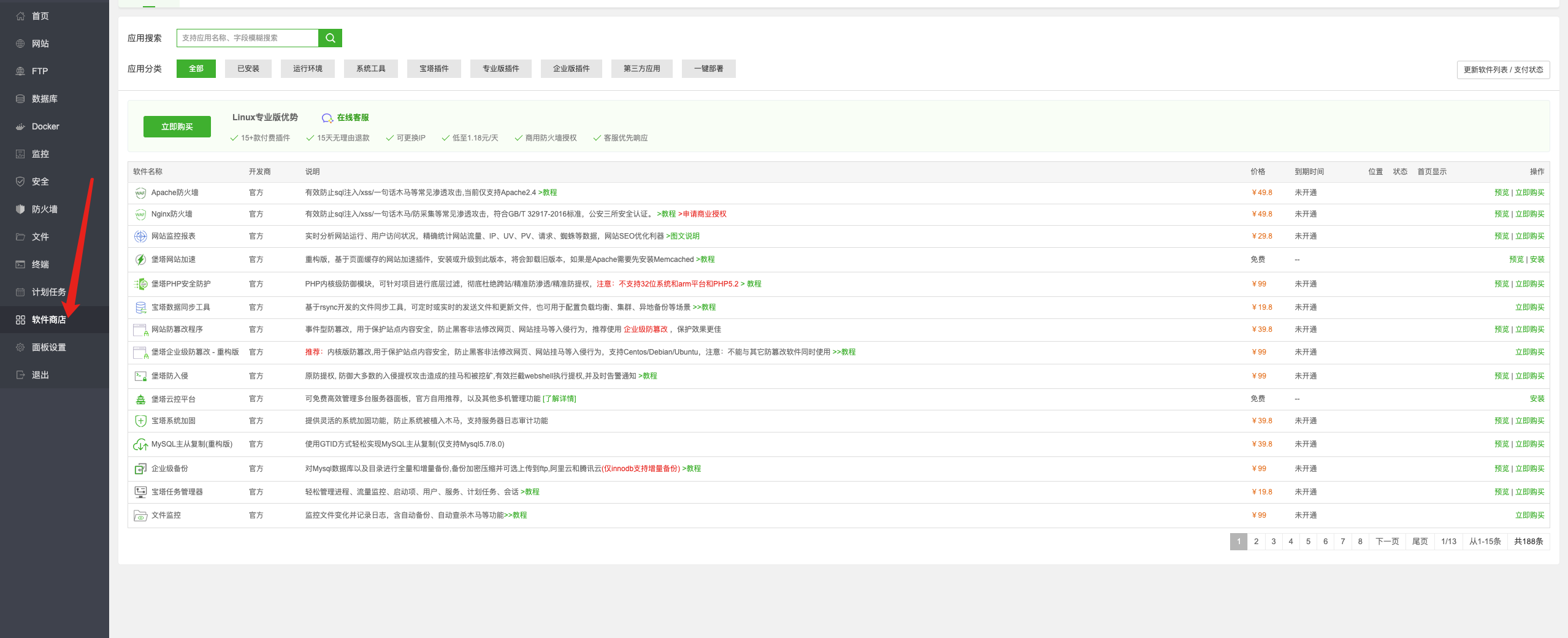Open the 防火墙 settings from sidebar
The image size is (1568, 638).
click(x=45, y=209)
